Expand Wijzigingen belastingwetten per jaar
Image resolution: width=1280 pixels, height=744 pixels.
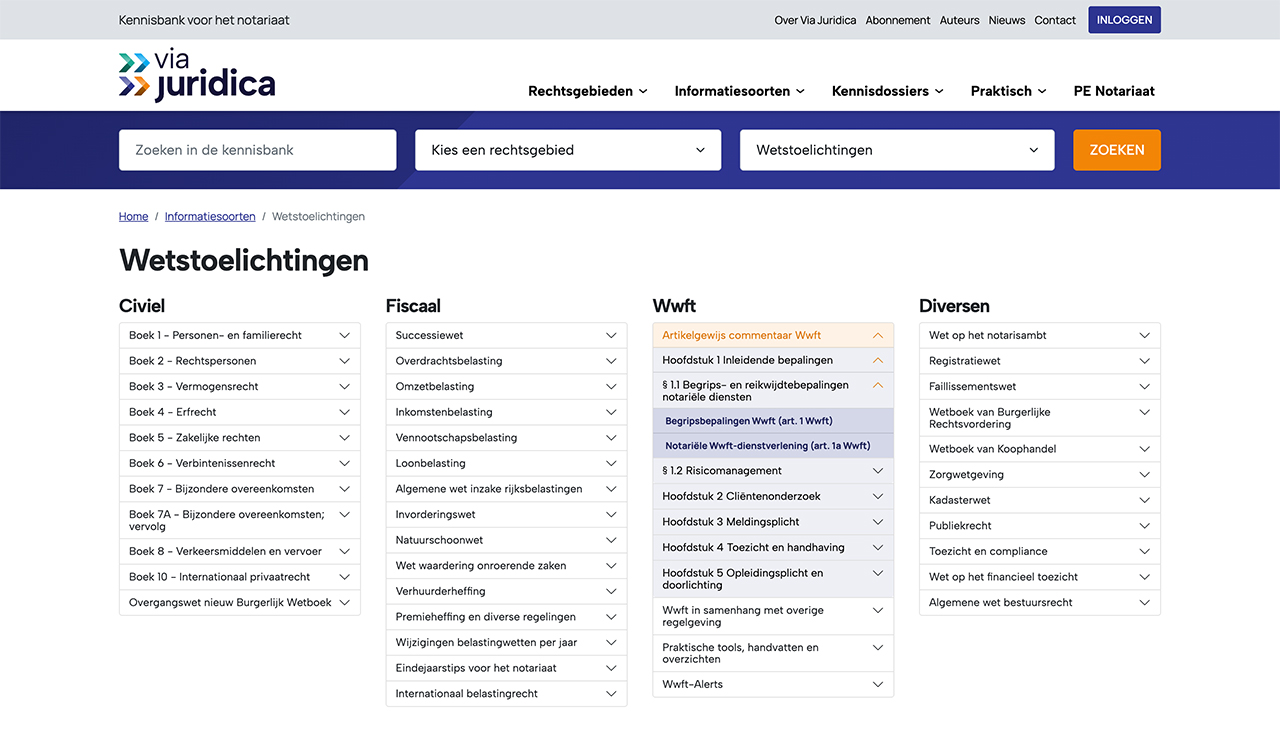point(506,642)
